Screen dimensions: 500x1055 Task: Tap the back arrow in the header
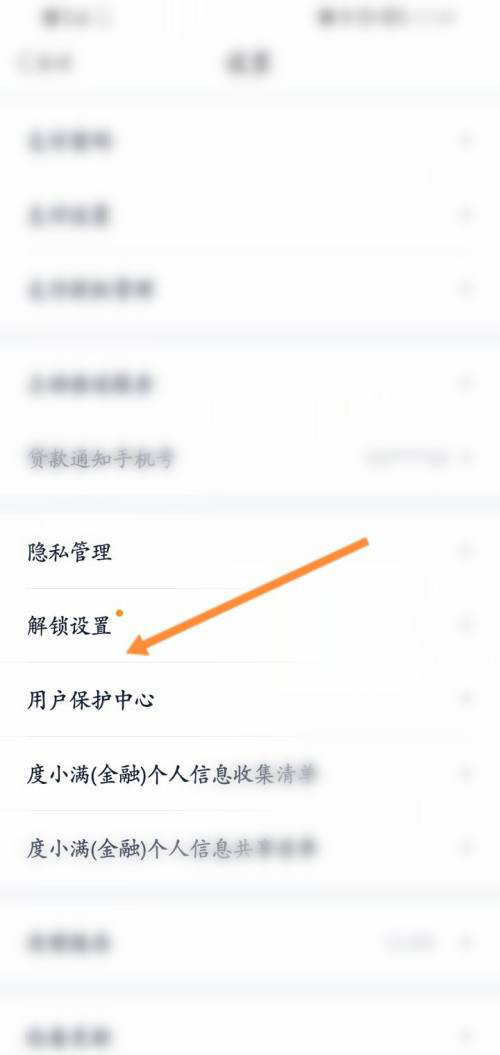25,63
